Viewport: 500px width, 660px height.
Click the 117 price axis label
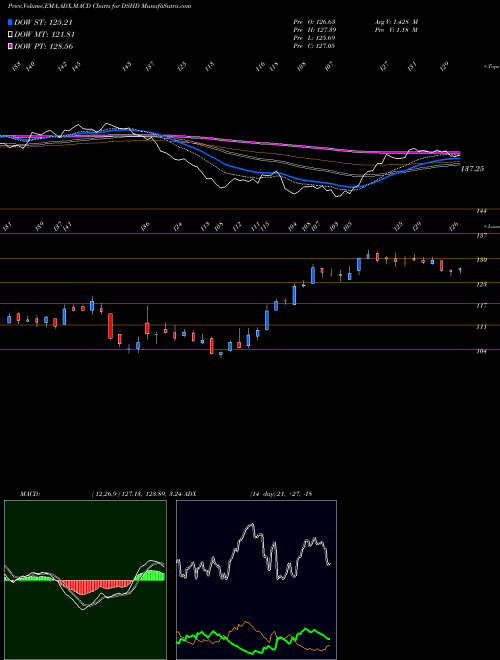pos(481,306)
